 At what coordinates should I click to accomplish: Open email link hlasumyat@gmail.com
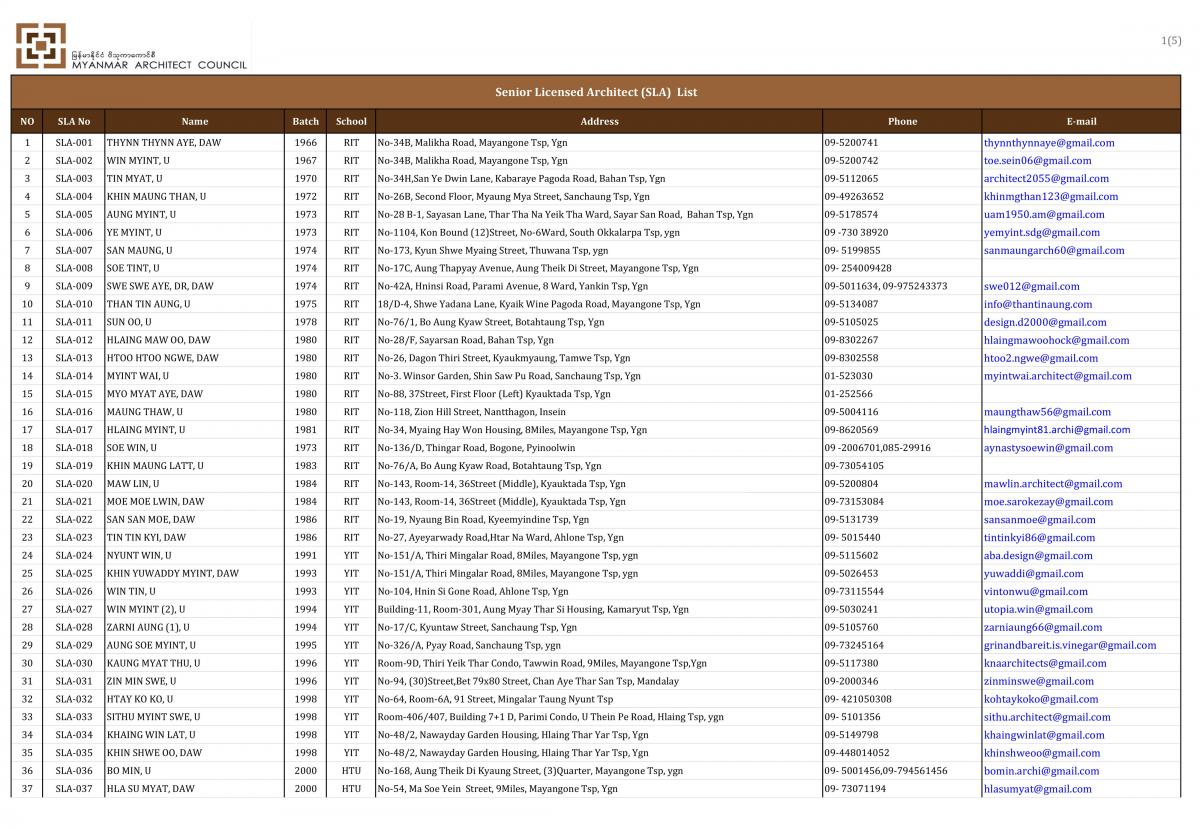click(x=1038, y=790)
